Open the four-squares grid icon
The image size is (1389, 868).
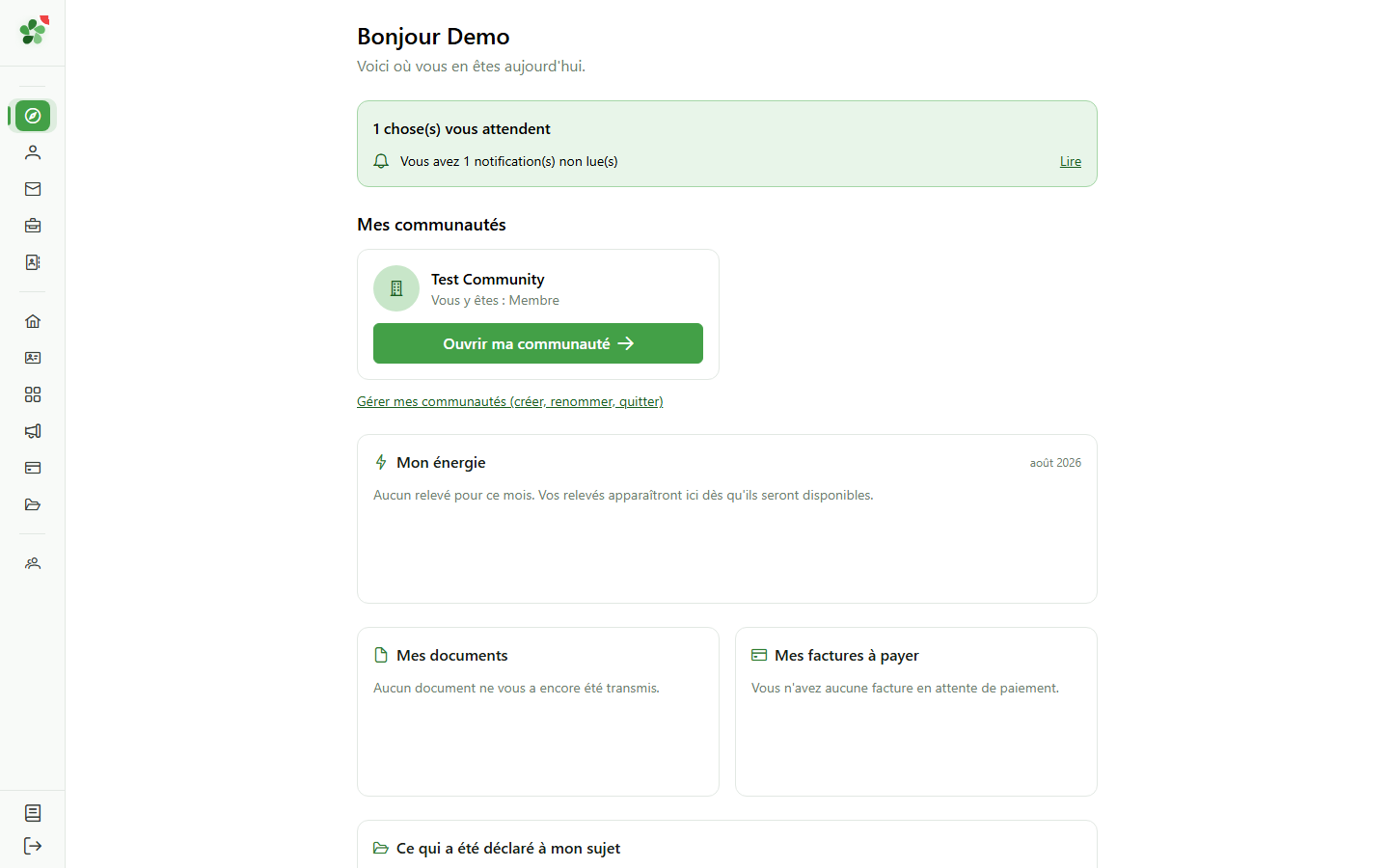33,394
